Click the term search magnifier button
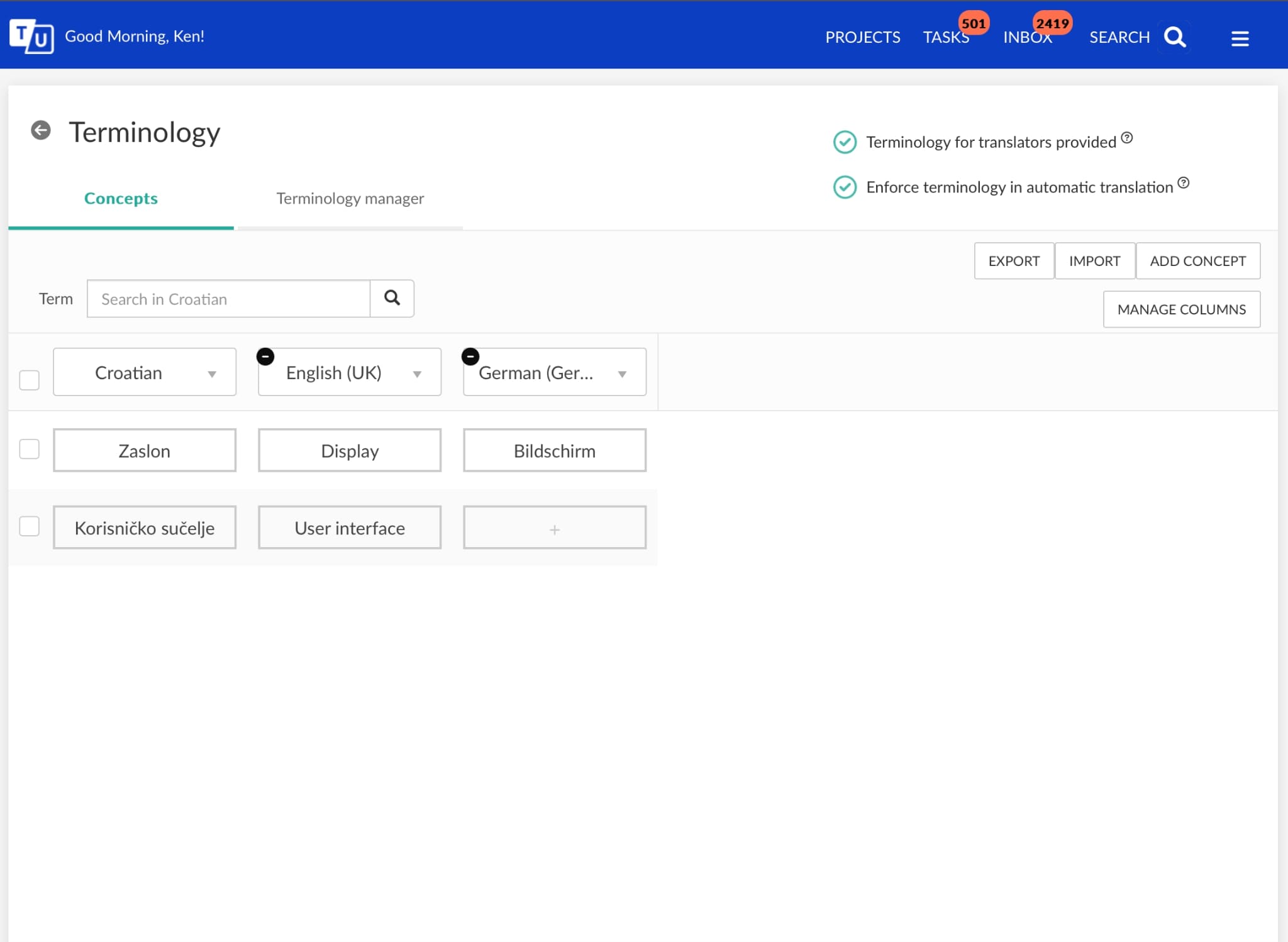This screenshot has height=942, width=1288. pos(392,298)
